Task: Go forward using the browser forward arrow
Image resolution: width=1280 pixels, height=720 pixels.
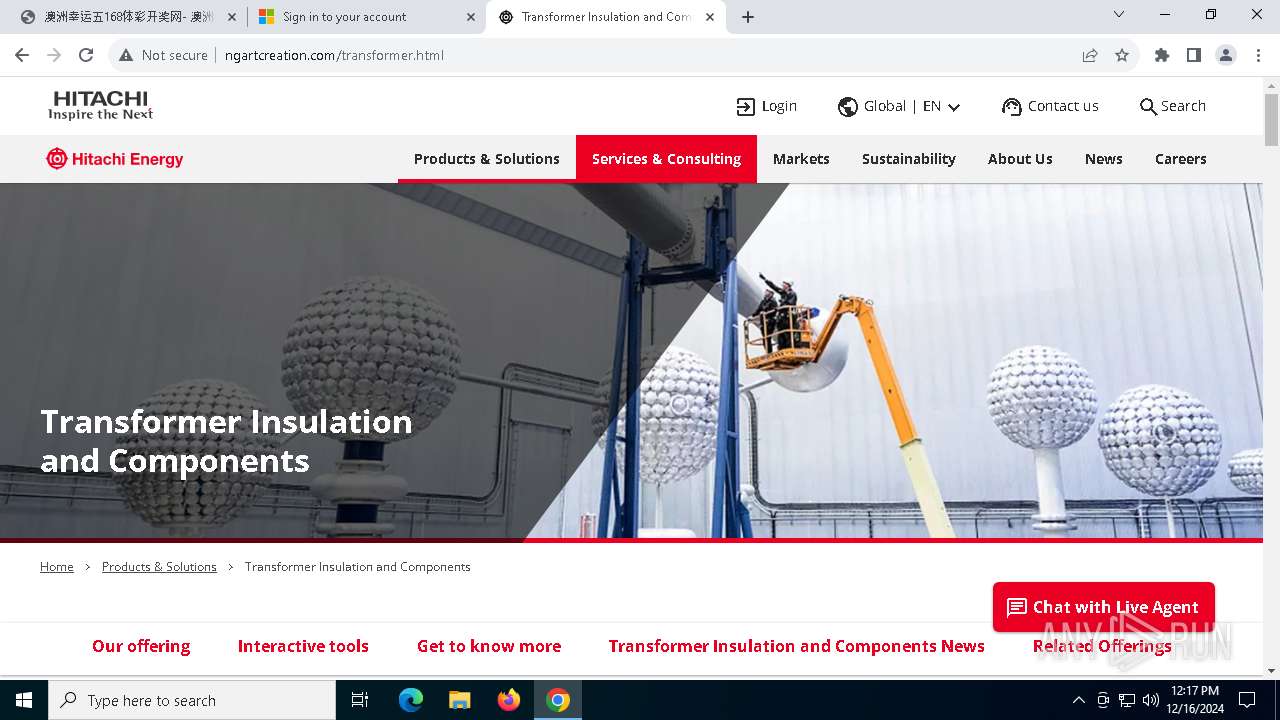Action: tap(54, 55)
